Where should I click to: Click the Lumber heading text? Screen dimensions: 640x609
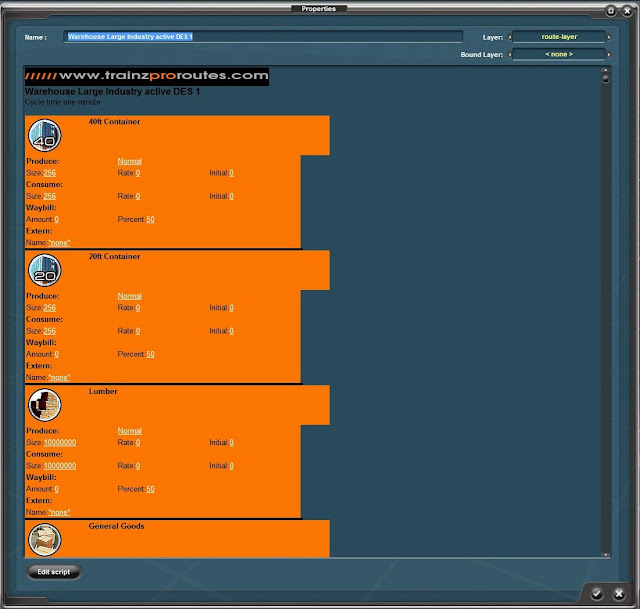coord(103,391)
